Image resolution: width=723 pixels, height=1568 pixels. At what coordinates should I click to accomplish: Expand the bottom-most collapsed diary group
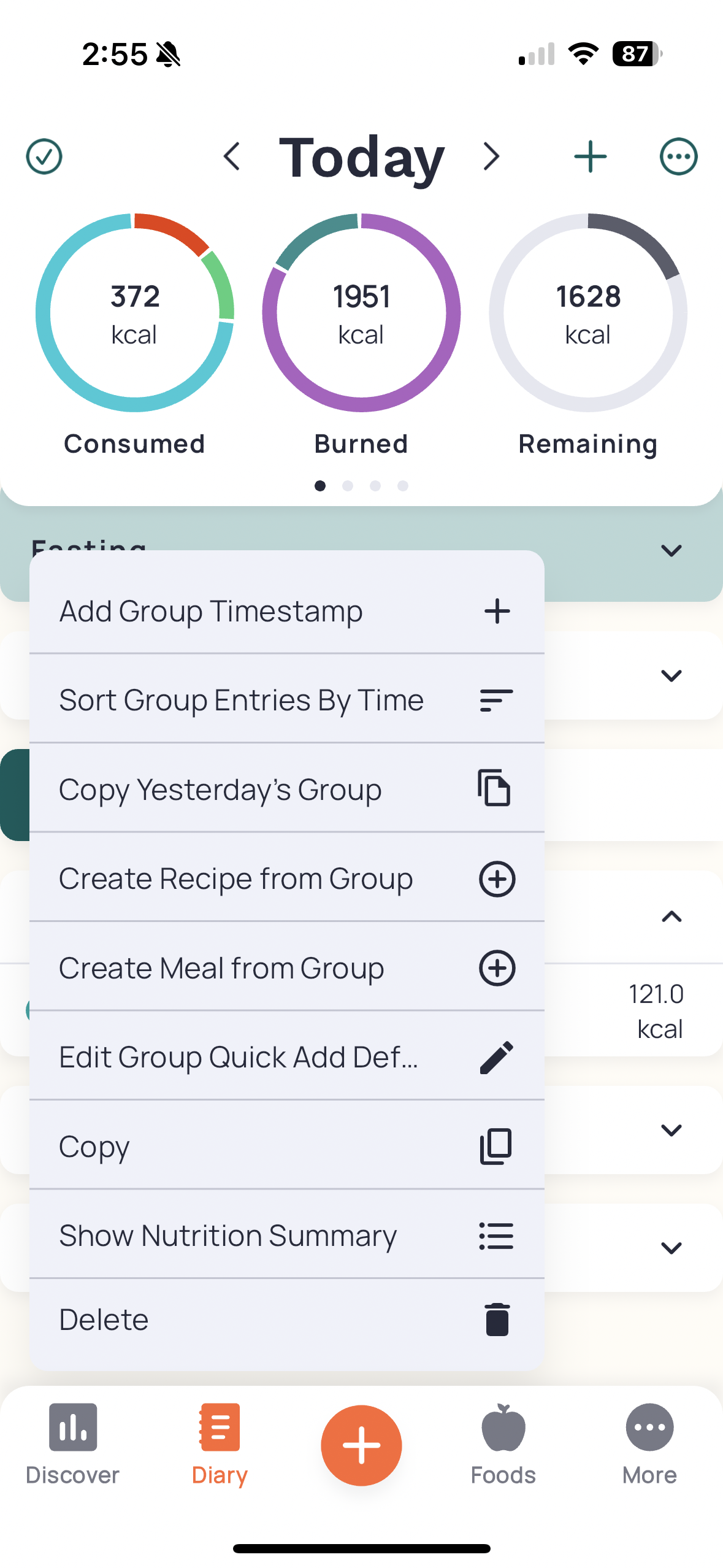(x=671, y=1247)
